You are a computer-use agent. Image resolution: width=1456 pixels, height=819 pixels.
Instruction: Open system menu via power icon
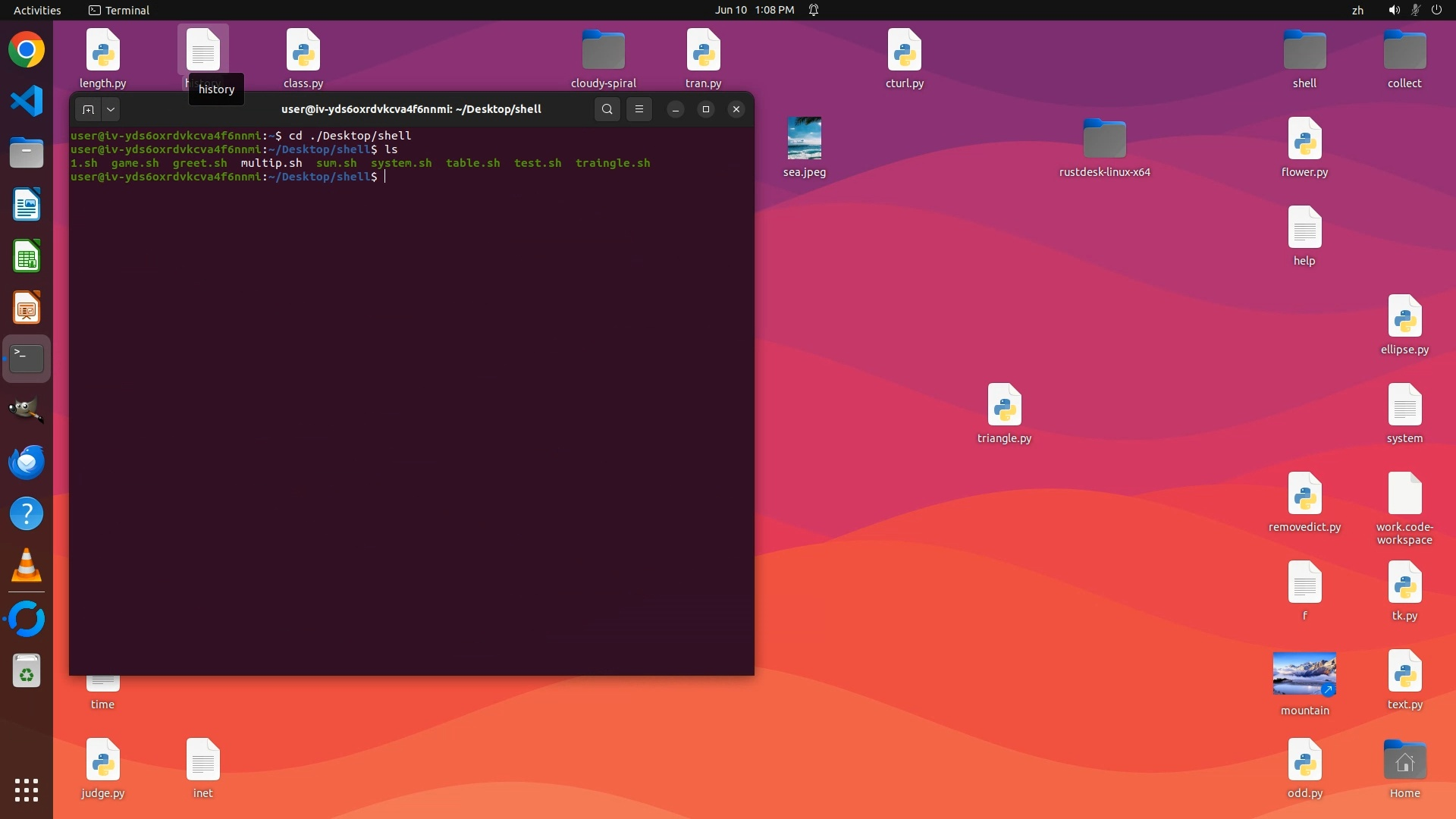(x=1436, y=10)
